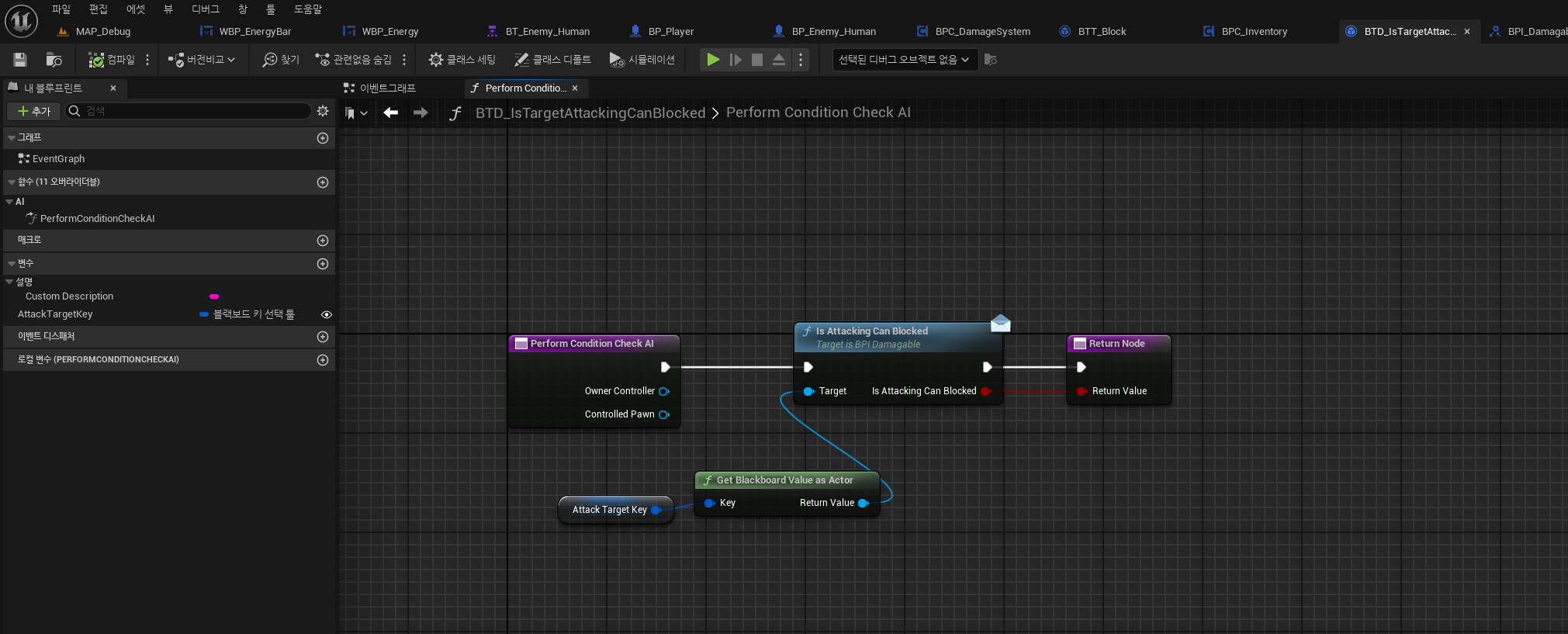Screen dimensions: 1568x634
Task: Open the 버전비교 diff dropdown
Action: (202, 60)
